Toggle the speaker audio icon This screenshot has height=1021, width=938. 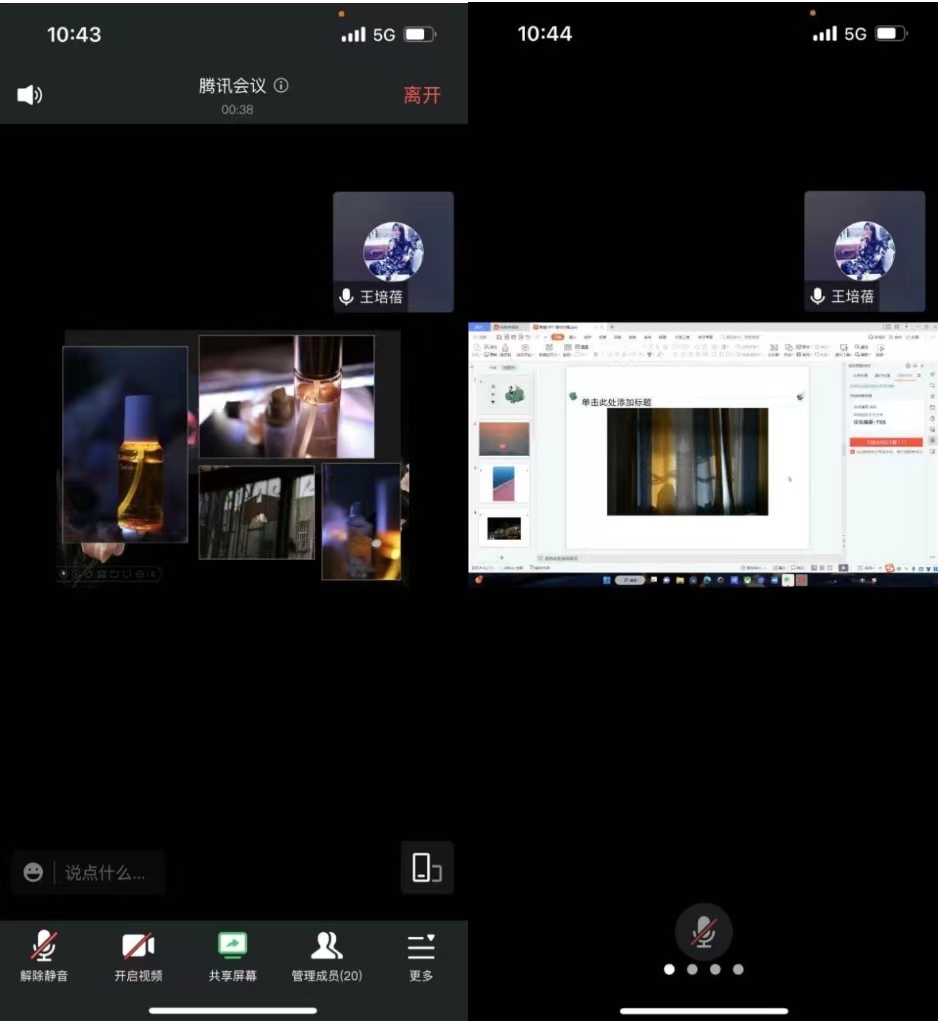pos(30,95)
